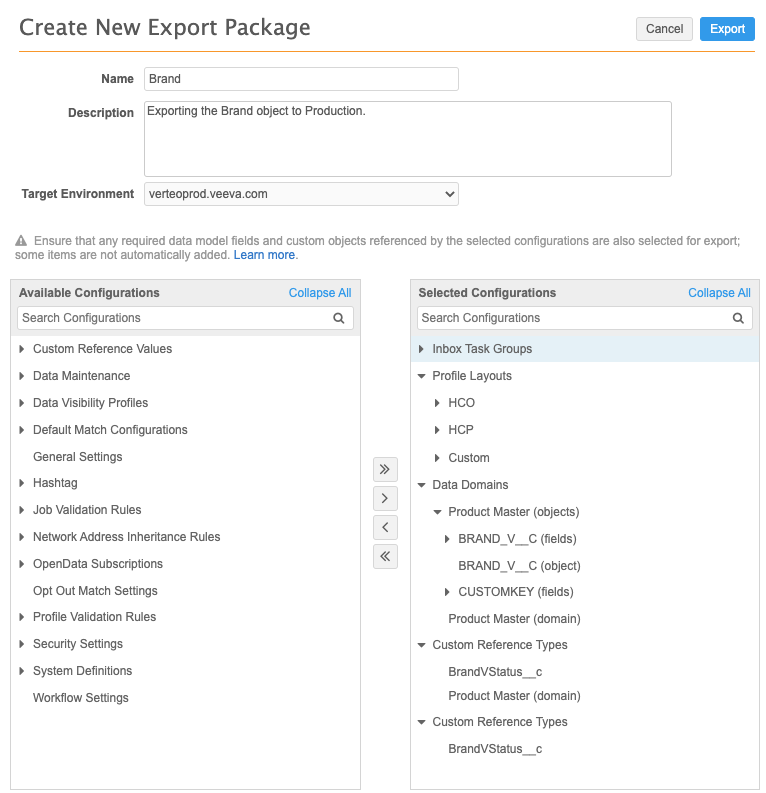Screen dimensions: 766x793
Task: Open the Target Environment dropdown
Action: tap(301, 194)
